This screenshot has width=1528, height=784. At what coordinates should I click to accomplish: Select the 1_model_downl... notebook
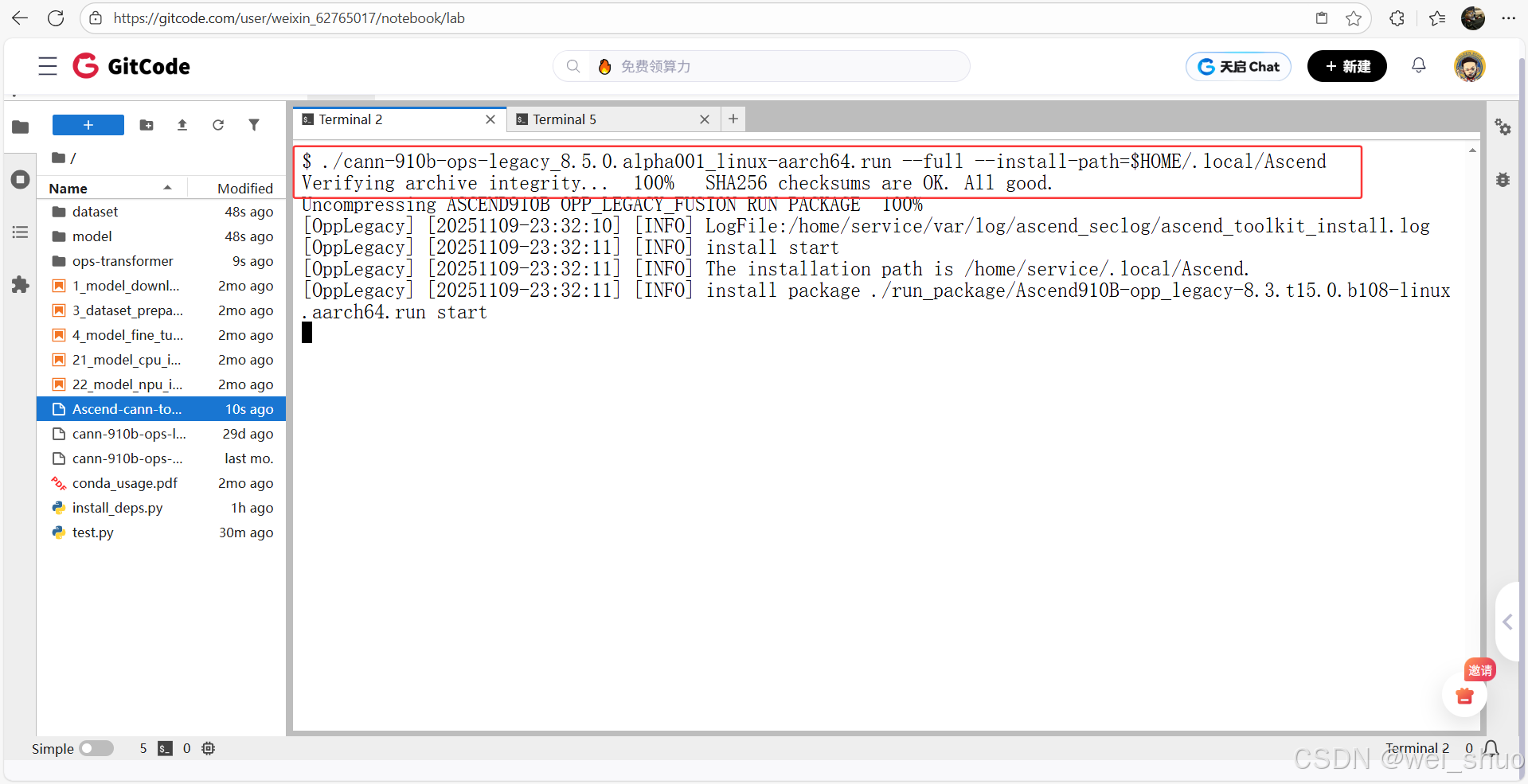(162, 286)
